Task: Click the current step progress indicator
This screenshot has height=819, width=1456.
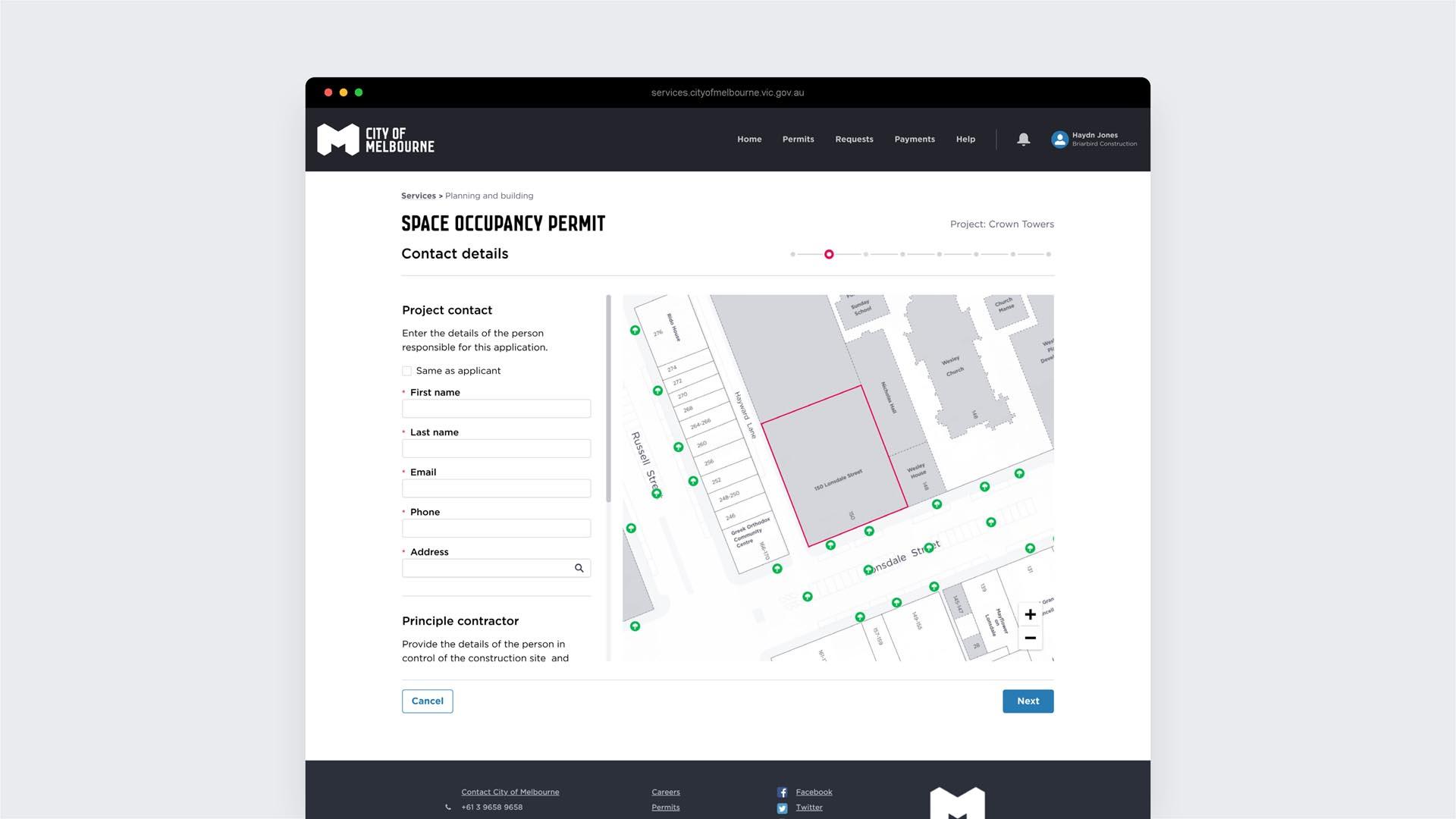Action: pos(829,254)
